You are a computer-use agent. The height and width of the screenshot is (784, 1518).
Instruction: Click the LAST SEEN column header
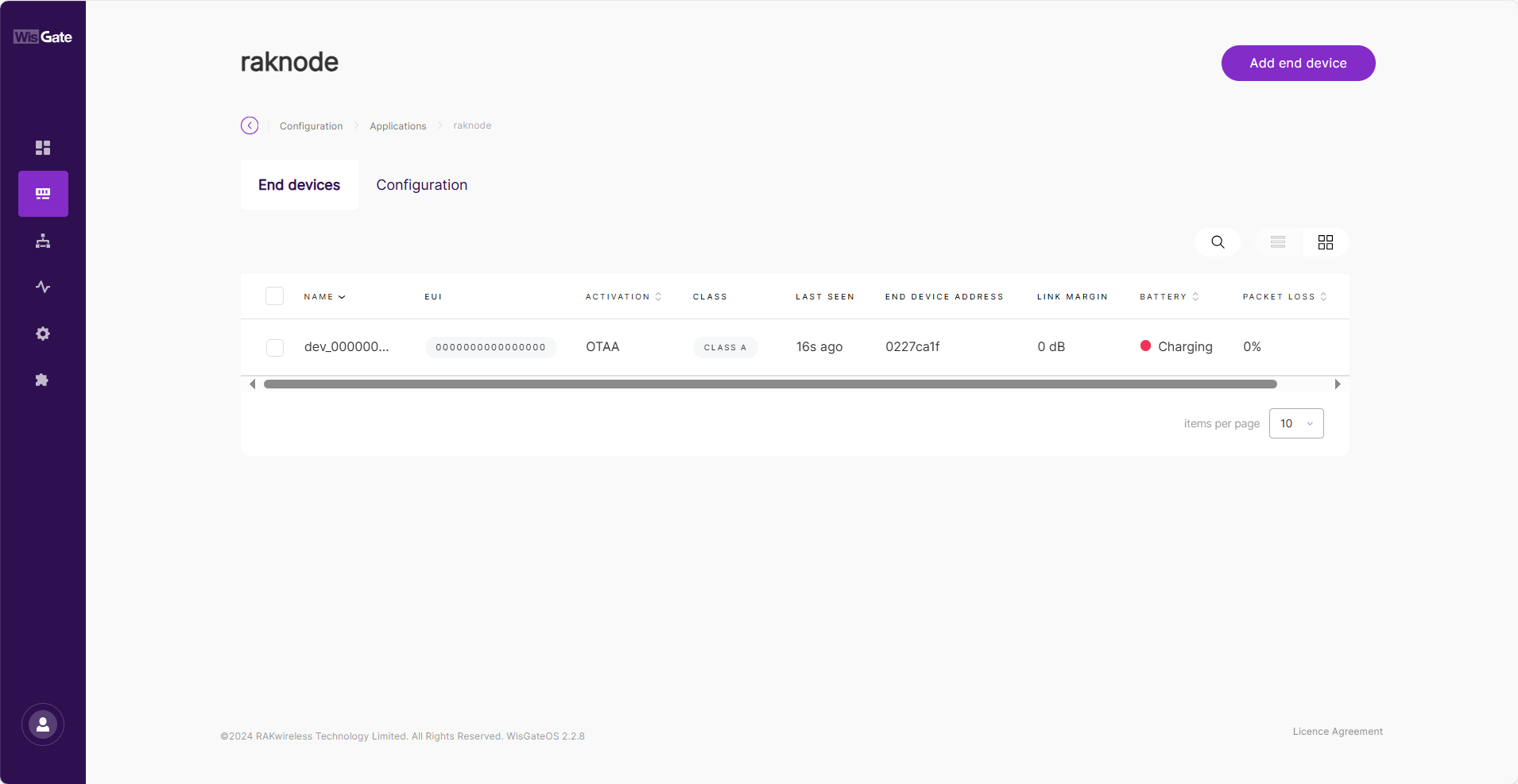point(825,297)
